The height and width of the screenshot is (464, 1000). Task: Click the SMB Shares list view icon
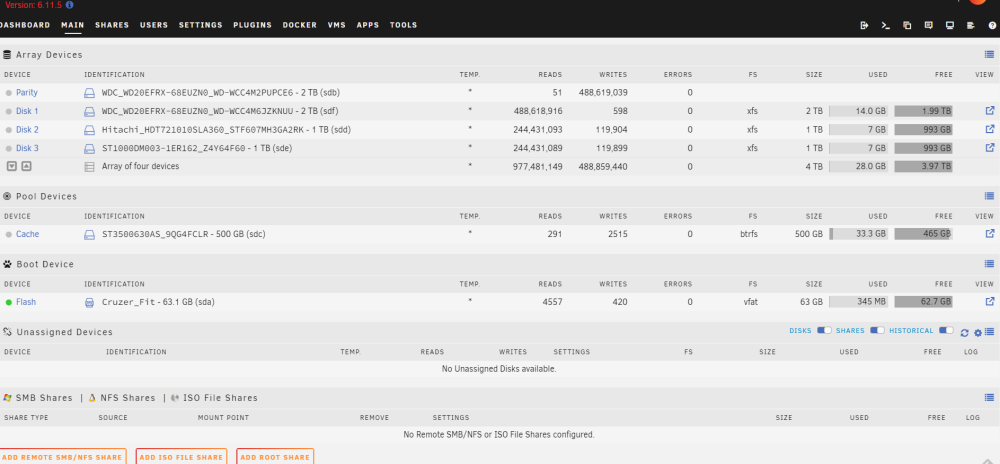(x=989, y=397)
